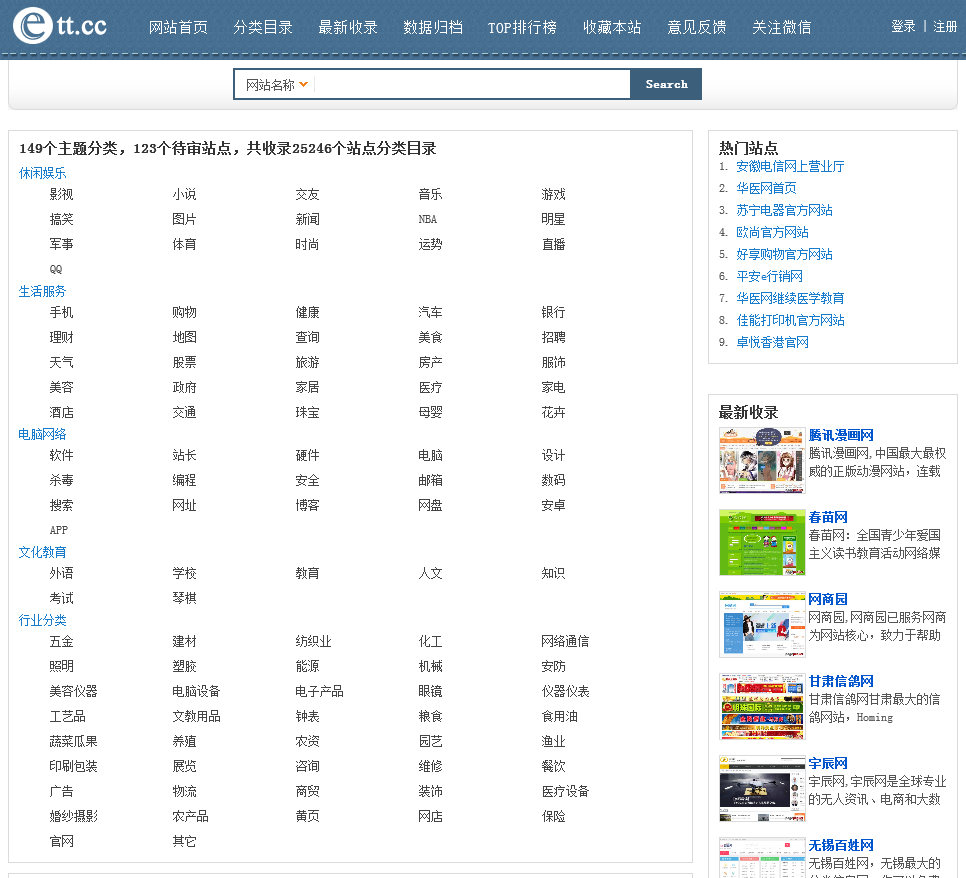This screenshot has width=966, height=878.
Task: Open the 母婴 subcategory
Action: click(x=430, y=412)
